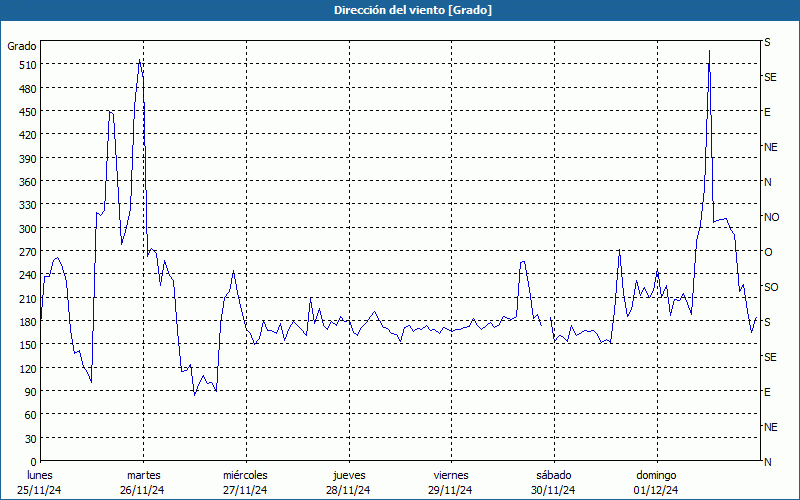Image resolution: width=800 pixels, height=500 pixels.
Task: Click the 180 tick on the left axis
Action: point(27,322)
